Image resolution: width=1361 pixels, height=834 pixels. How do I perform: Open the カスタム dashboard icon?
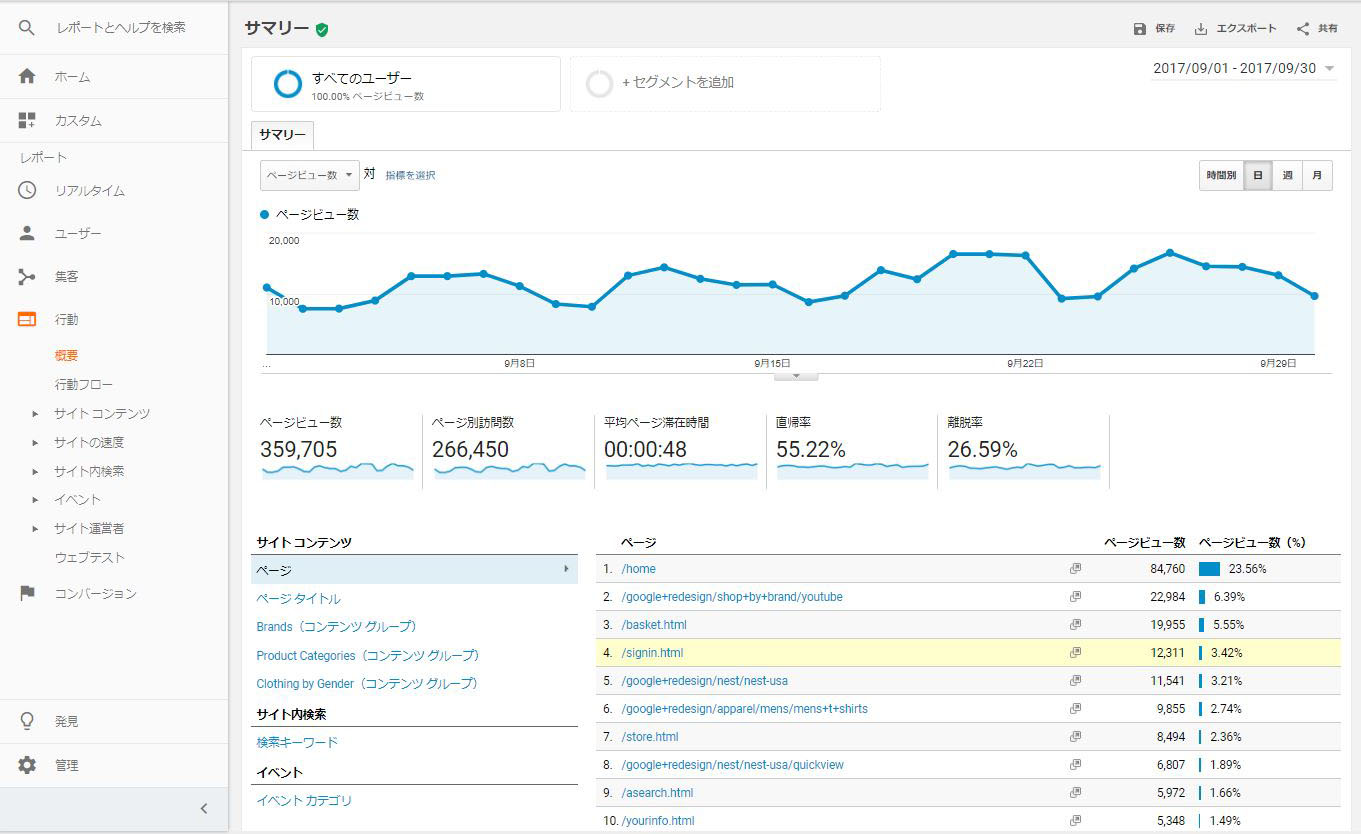[x=27, y=121]
